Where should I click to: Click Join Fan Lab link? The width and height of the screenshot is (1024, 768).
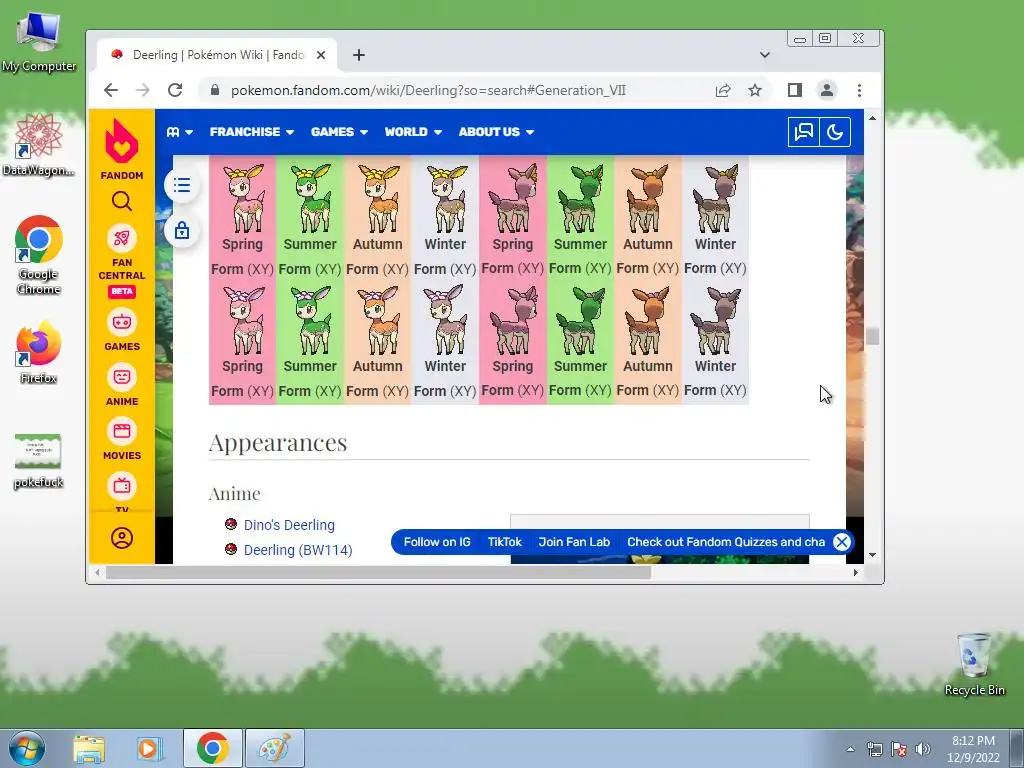574,542
